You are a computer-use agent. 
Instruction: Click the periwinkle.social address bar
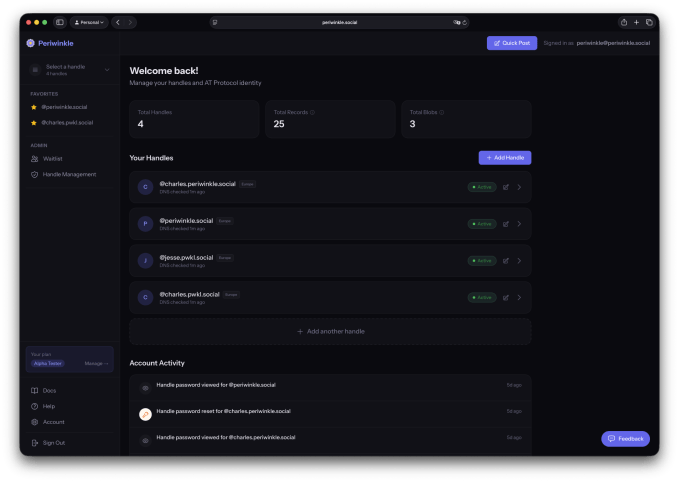pyautogui.click(x=340, y=22)
